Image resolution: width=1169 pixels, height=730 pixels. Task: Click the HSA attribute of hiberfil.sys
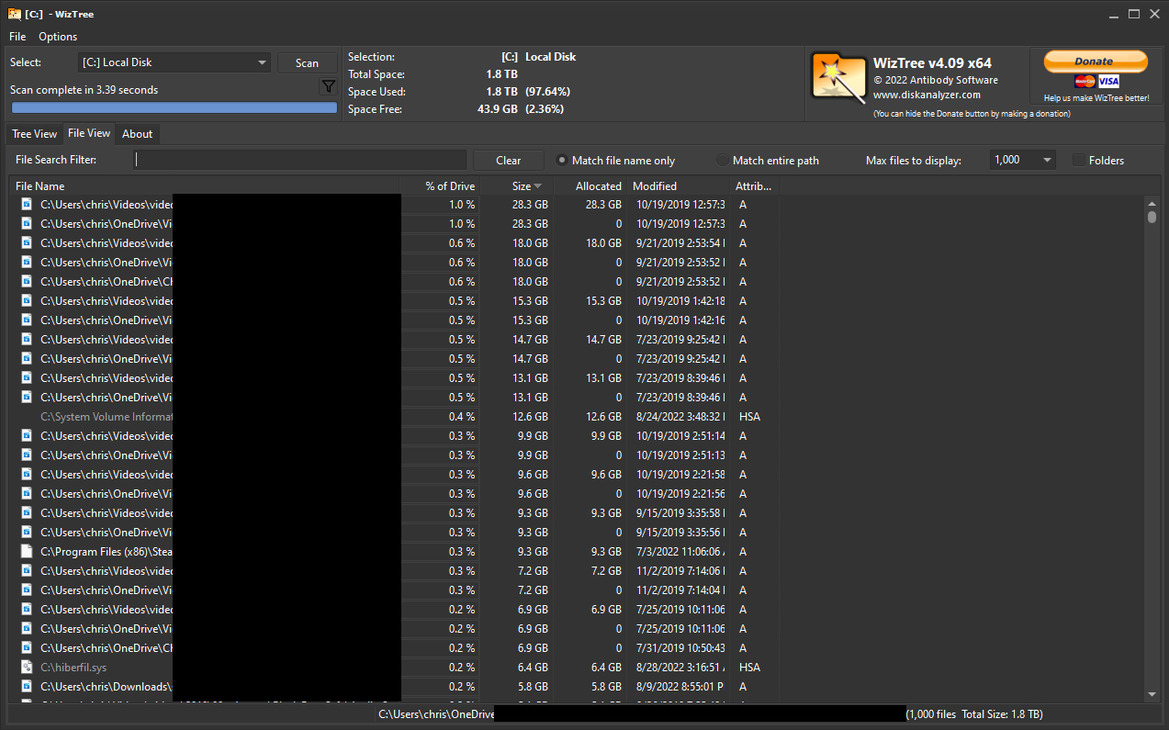click(749, 667)
